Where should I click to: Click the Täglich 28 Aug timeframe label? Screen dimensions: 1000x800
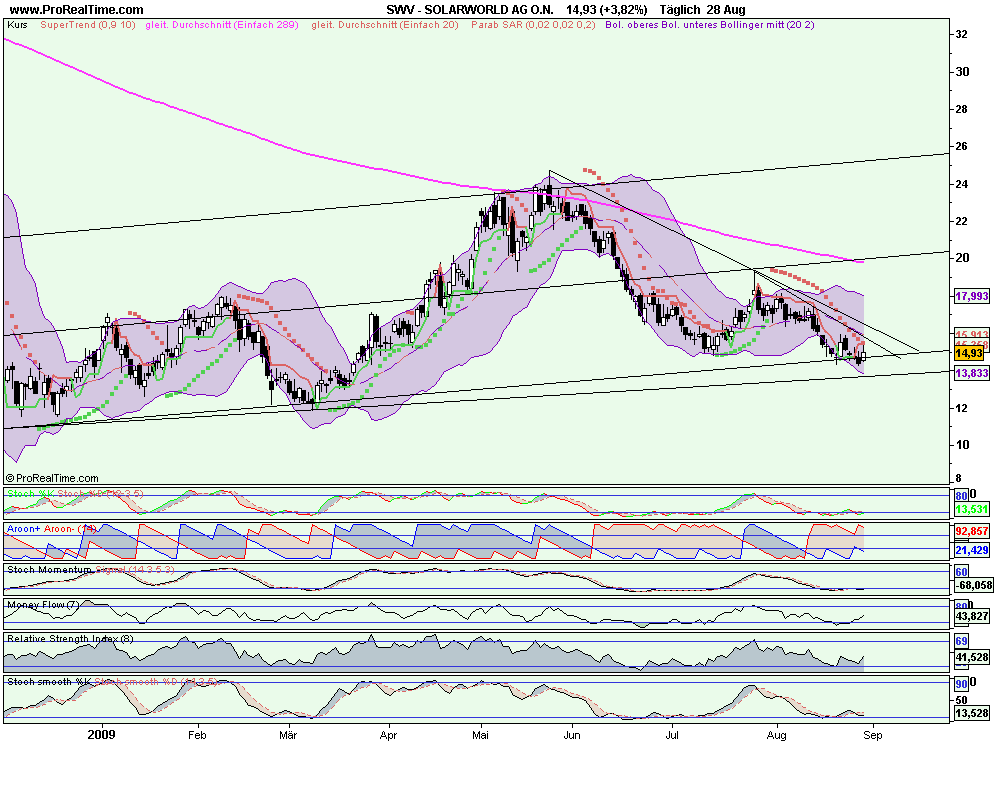[702, 10]
